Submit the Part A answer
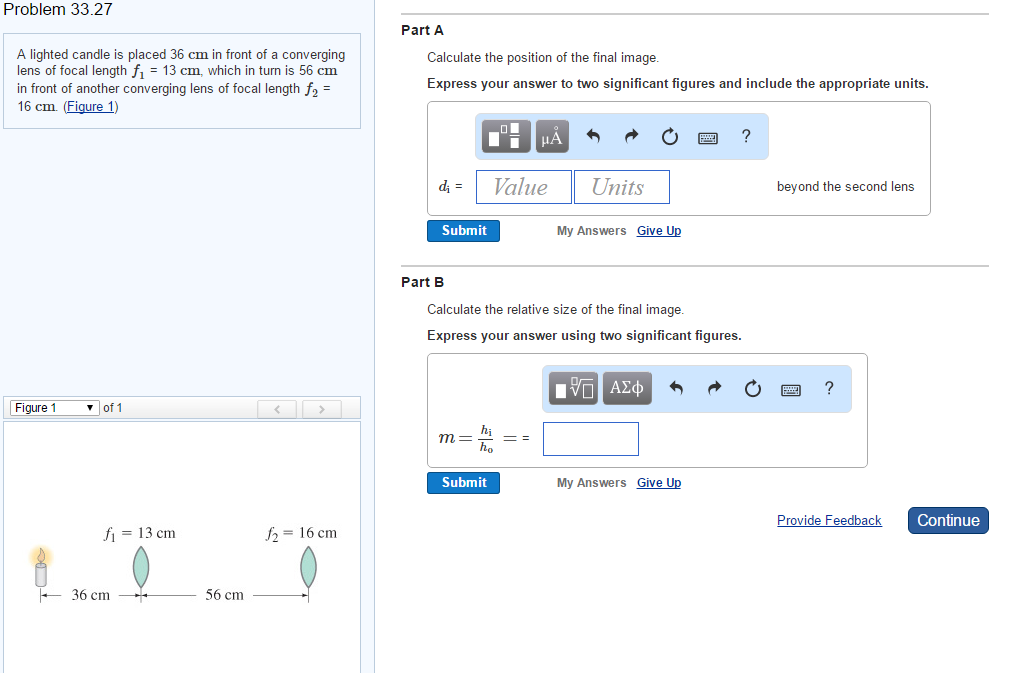This screenshot has width=1009, height=673. (464, 231)
